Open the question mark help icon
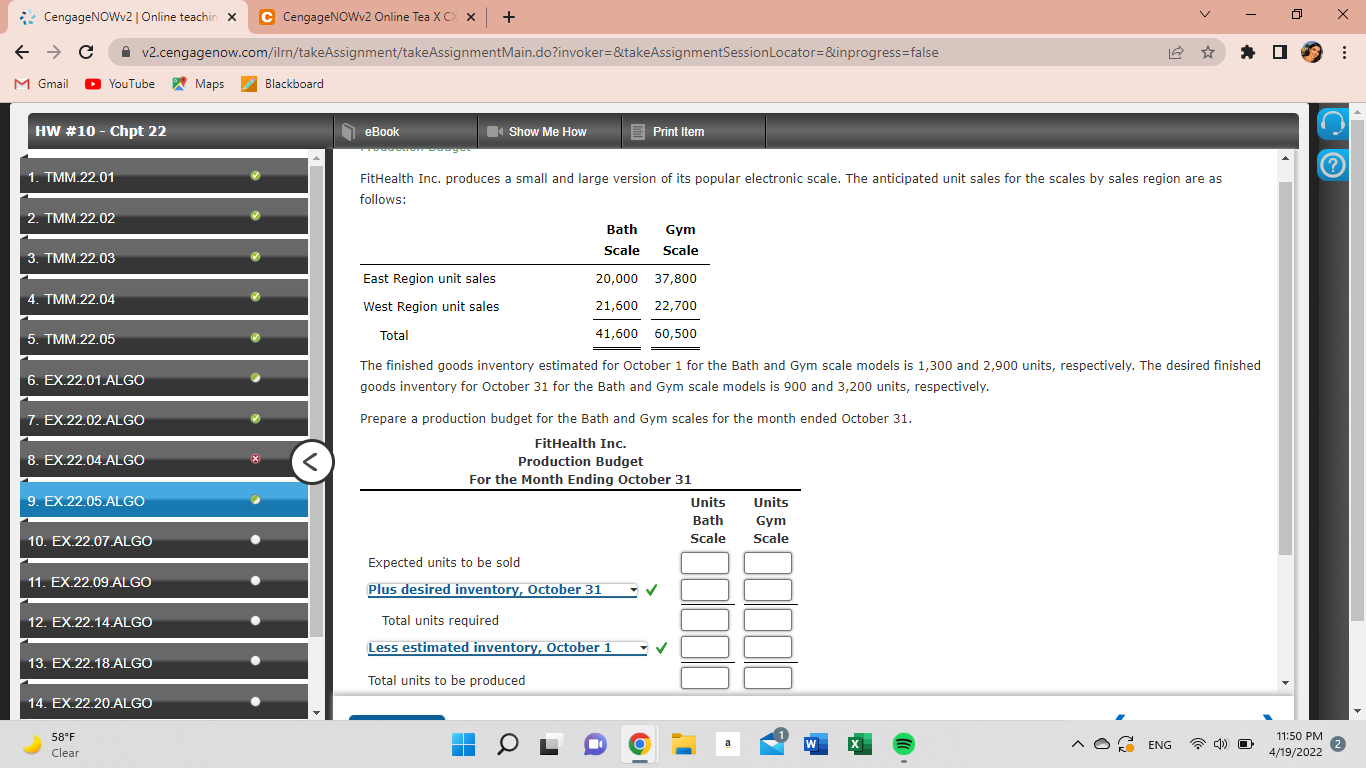Image resolution: width=1366 pixels, height=768 pixels. (x=1331, y=166)
